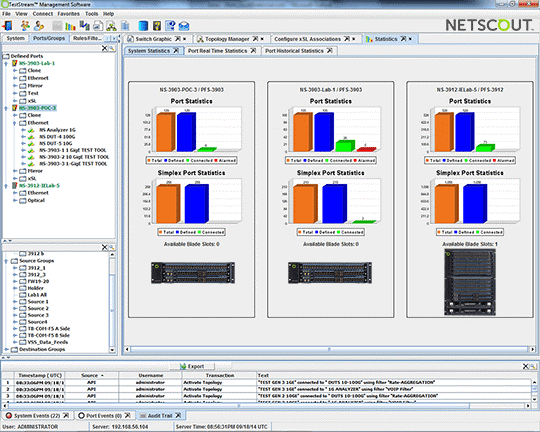Close the Configure xSL Associations tab

coord(354,39)
